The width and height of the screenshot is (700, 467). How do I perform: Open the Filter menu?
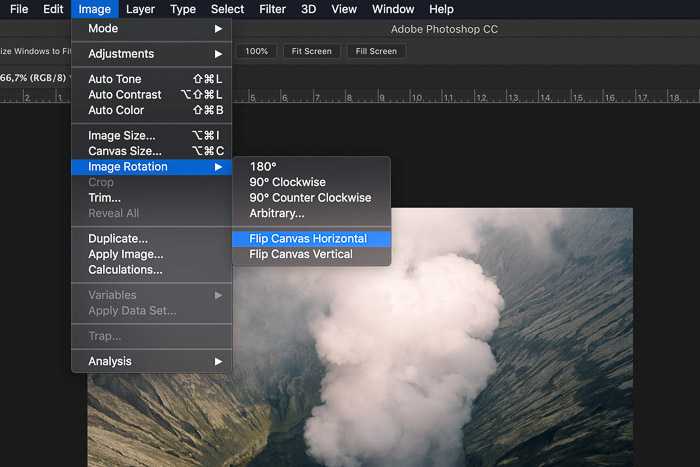coord(272,9)
